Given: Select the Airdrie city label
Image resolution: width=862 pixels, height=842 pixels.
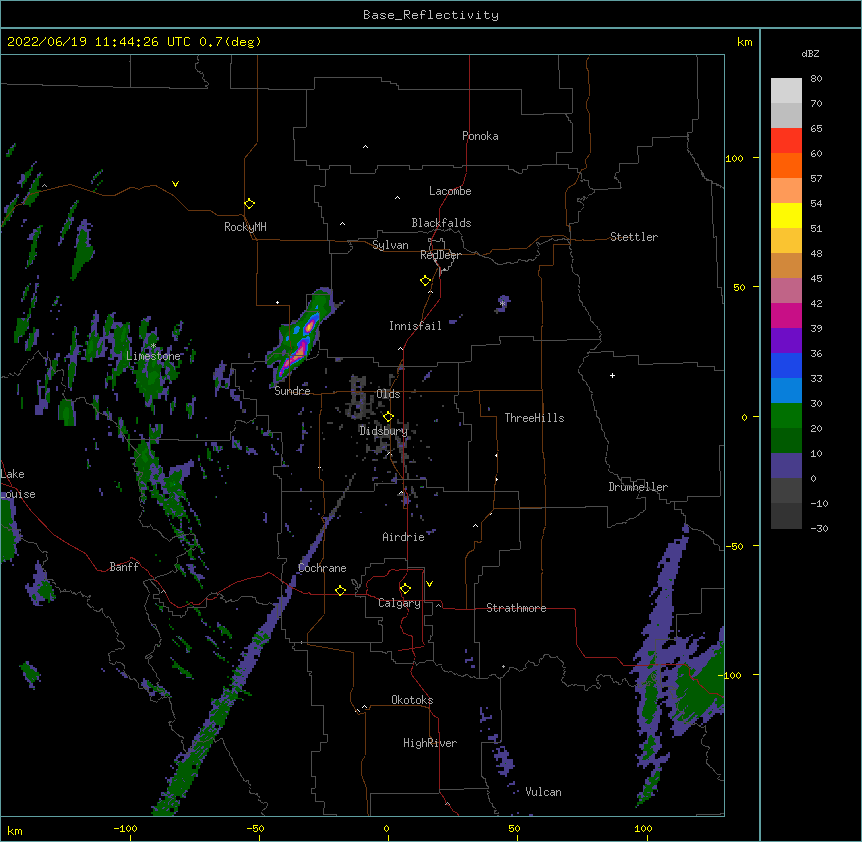Looking at the screenshot, I should point(403,537).
